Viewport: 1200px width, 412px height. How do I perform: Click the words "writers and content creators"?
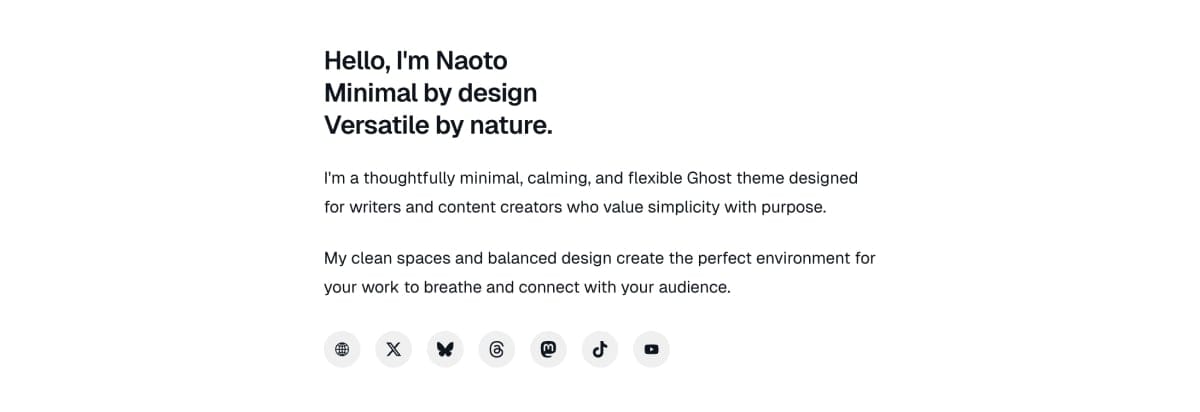447,208
